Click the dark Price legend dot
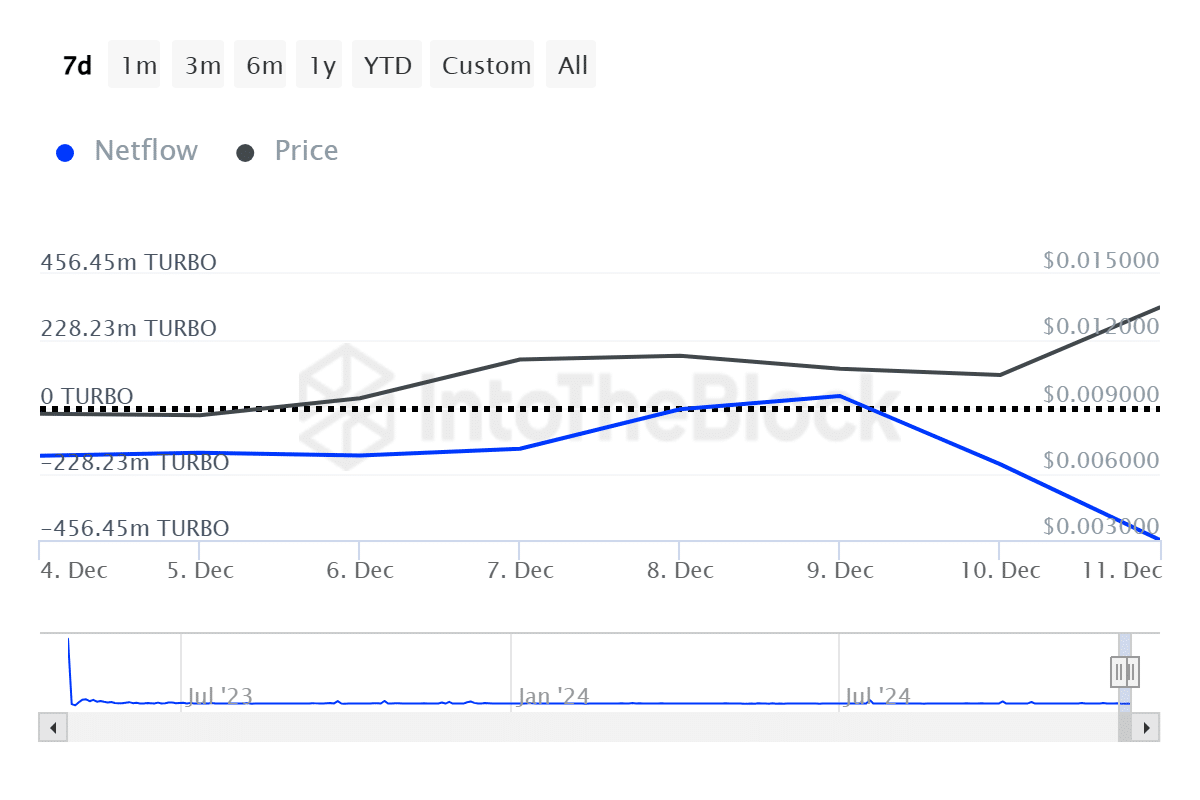 (x=245, y=151)
